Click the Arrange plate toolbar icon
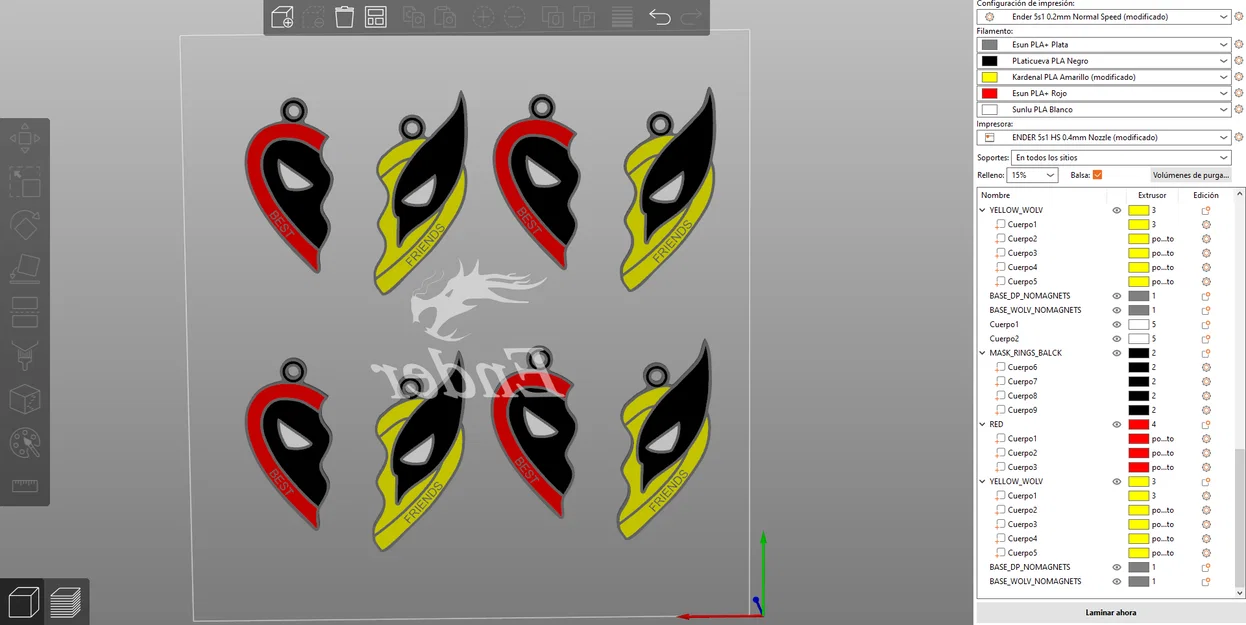This screenshot has width=1246, height=625. 376,17
